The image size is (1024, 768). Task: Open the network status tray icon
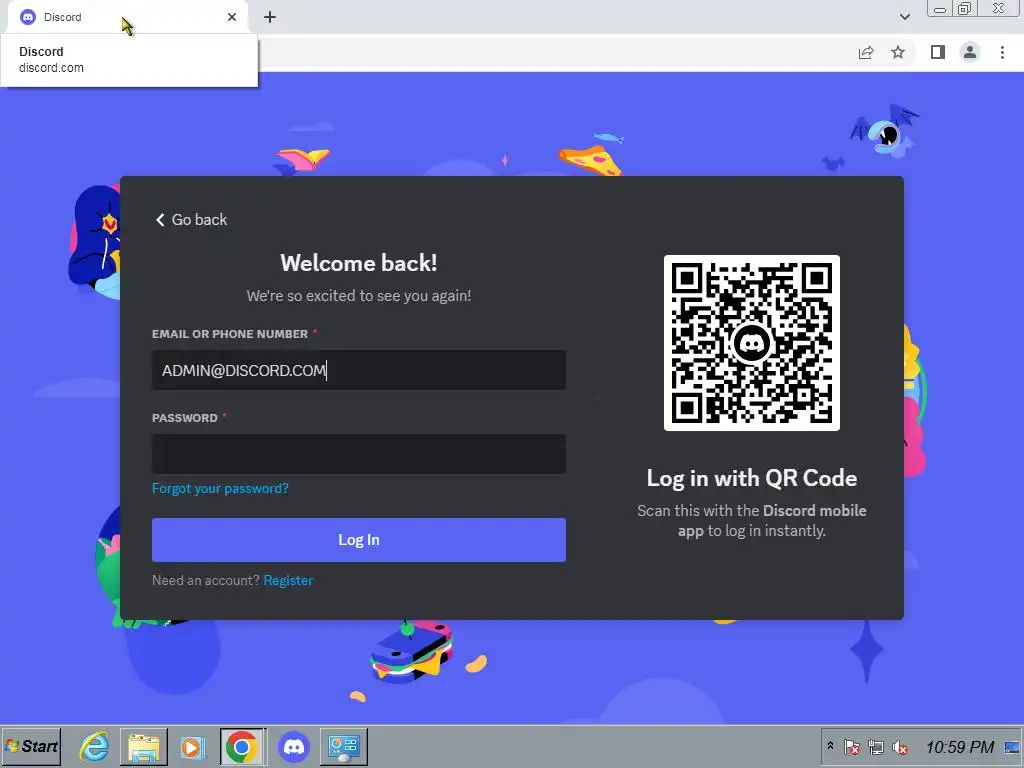pos(876,747)
